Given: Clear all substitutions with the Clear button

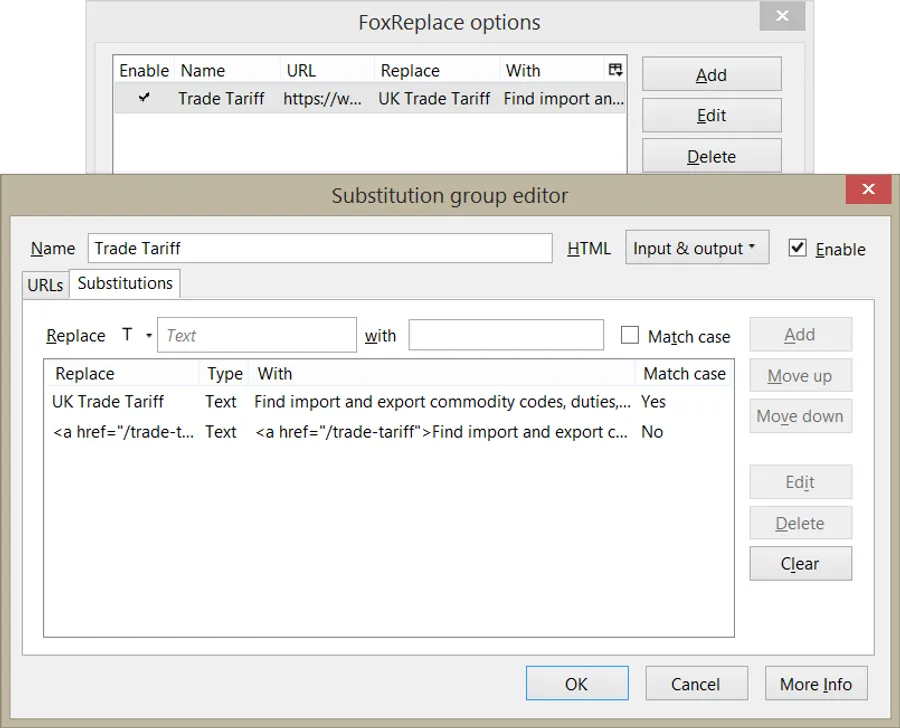Looking at the screenshot, I should tap(800, 563).
